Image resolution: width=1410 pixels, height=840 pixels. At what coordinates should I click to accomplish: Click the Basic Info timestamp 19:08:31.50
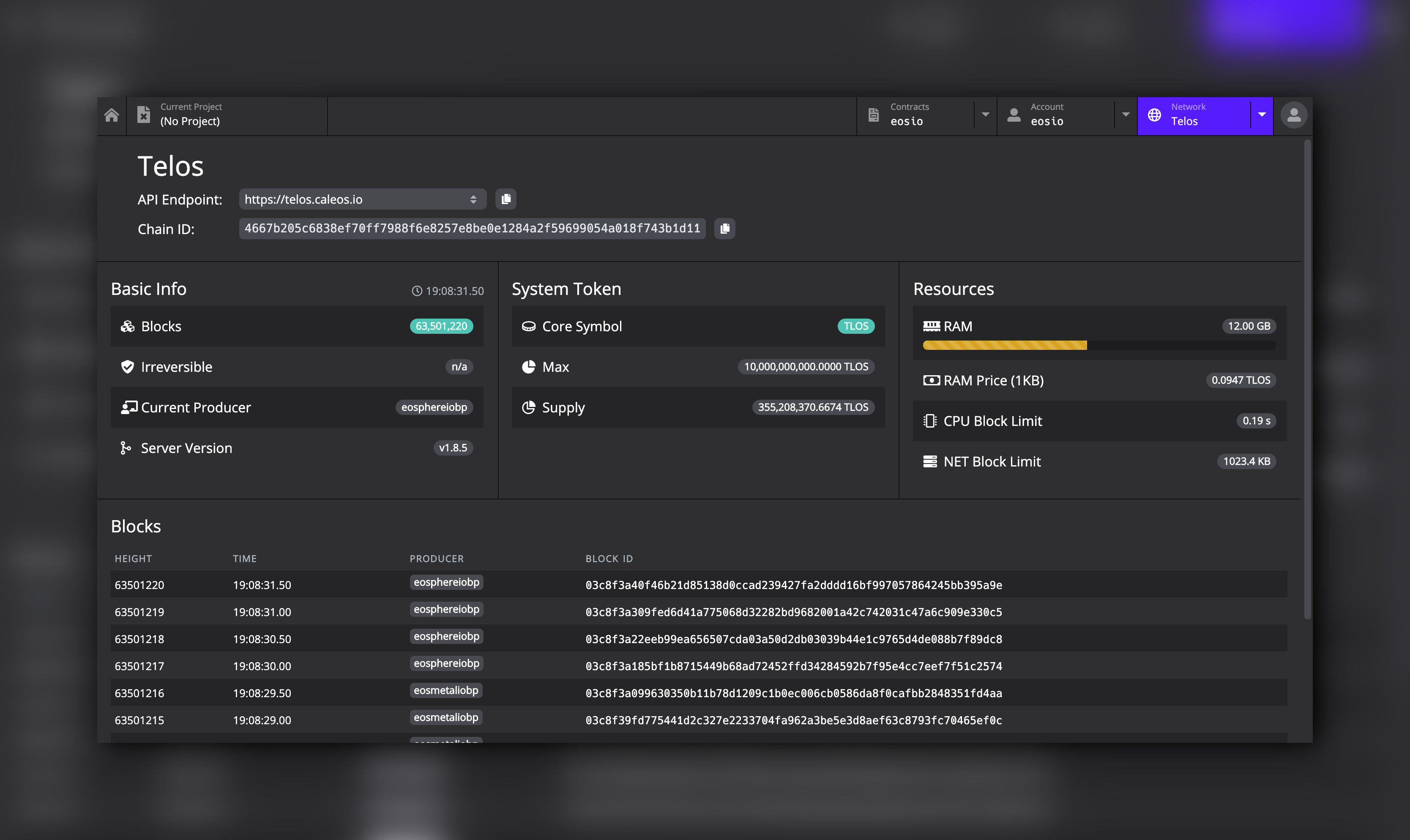pyautogui.click(x=454, y=291)
